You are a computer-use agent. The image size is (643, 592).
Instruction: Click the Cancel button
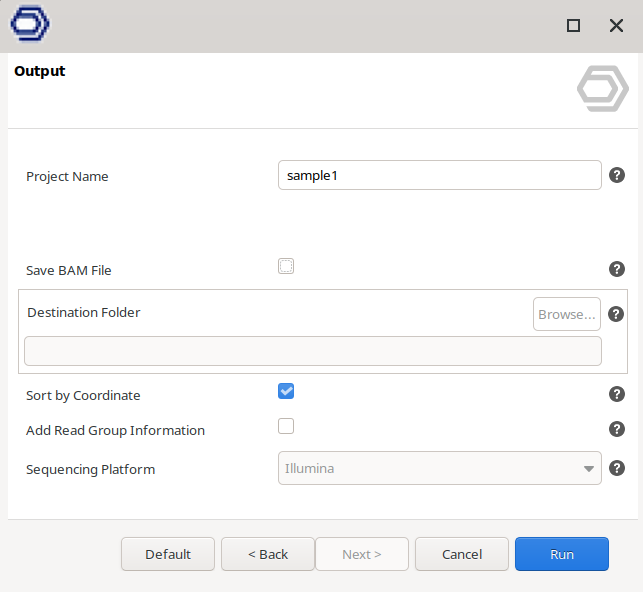[x=462, y=554]
